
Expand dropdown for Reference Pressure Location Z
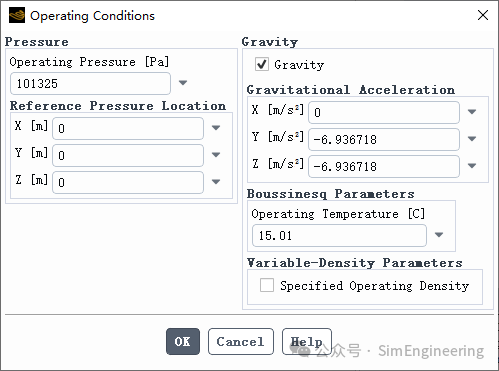coord(216,182)
